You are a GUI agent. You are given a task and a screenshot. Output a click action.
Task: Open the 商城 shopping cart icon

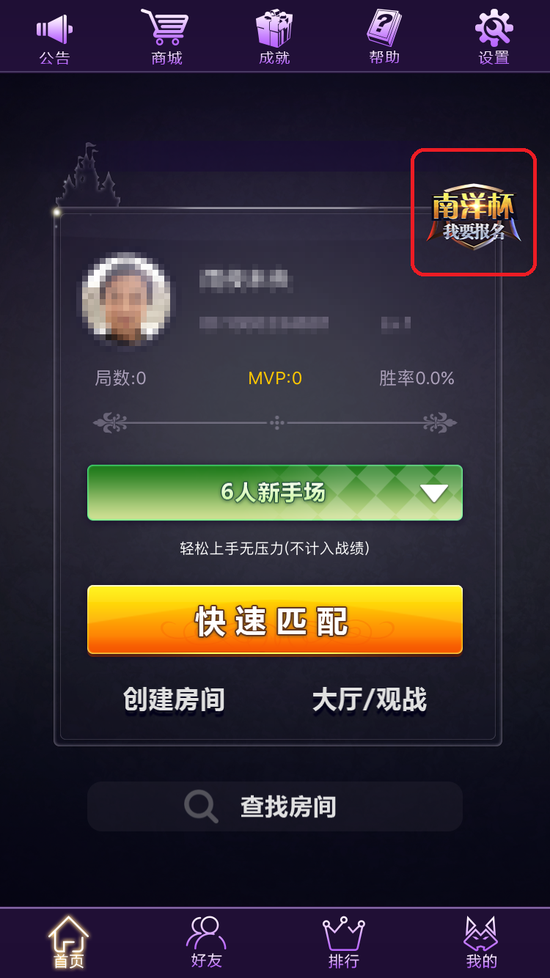(165, 27)
